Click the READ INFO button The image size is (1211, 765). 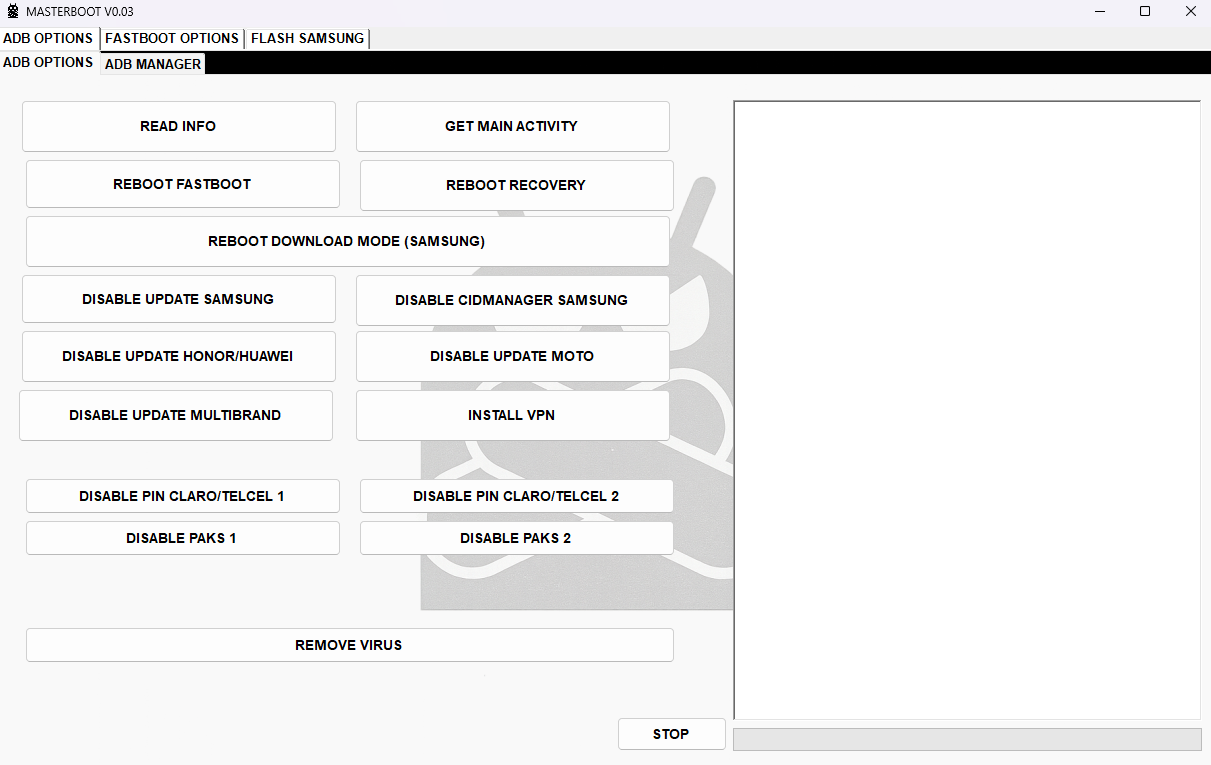tap(178, 126)
